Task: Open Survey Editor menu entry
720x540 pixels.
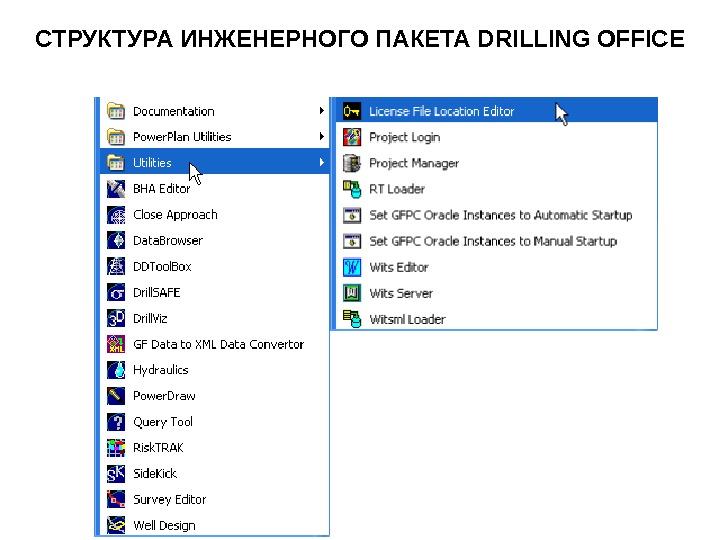Action: point(214,499)
